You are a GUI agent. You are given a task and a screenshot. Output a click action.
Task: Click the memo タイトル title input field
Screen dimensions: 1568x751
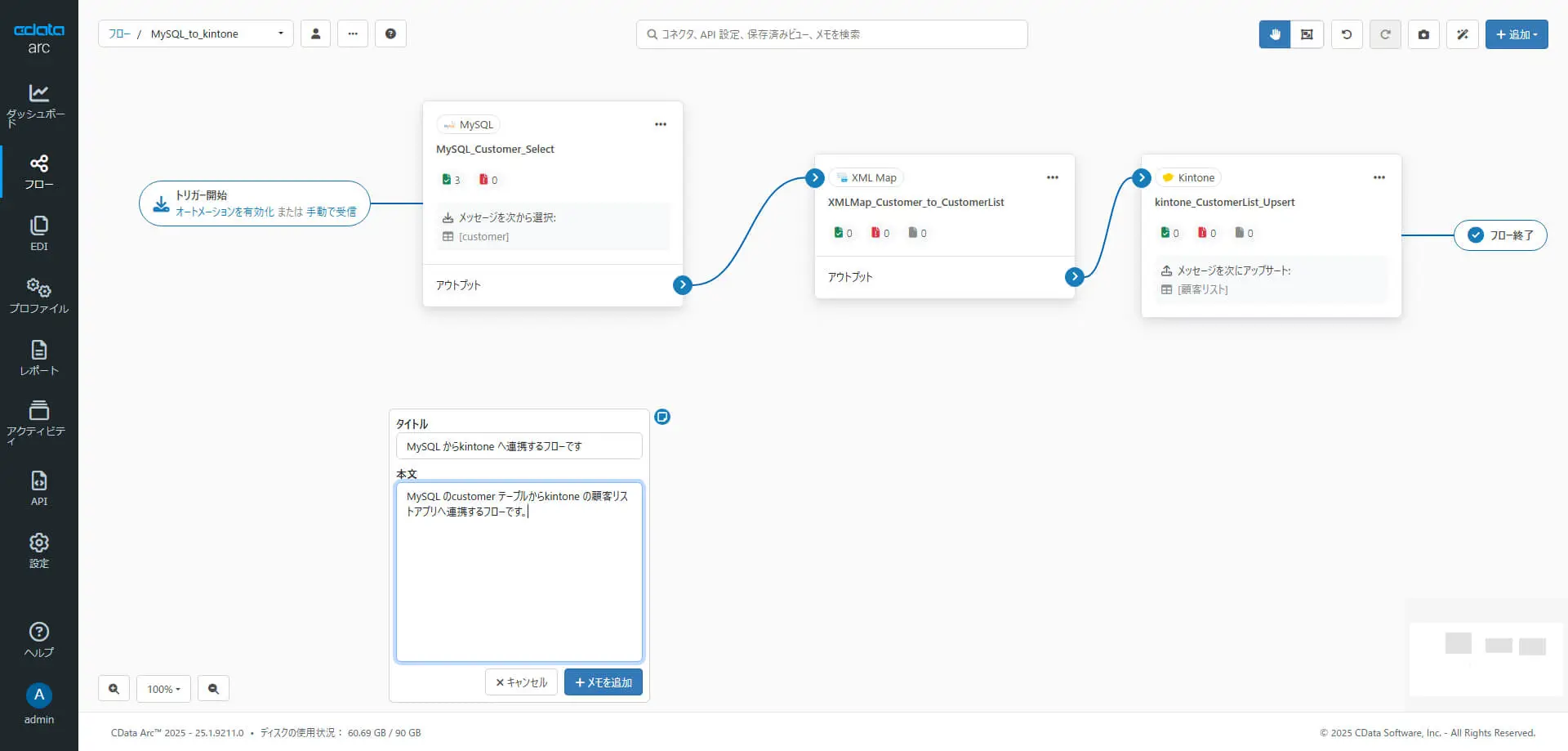pyautogui.click(x=519, y=446)
